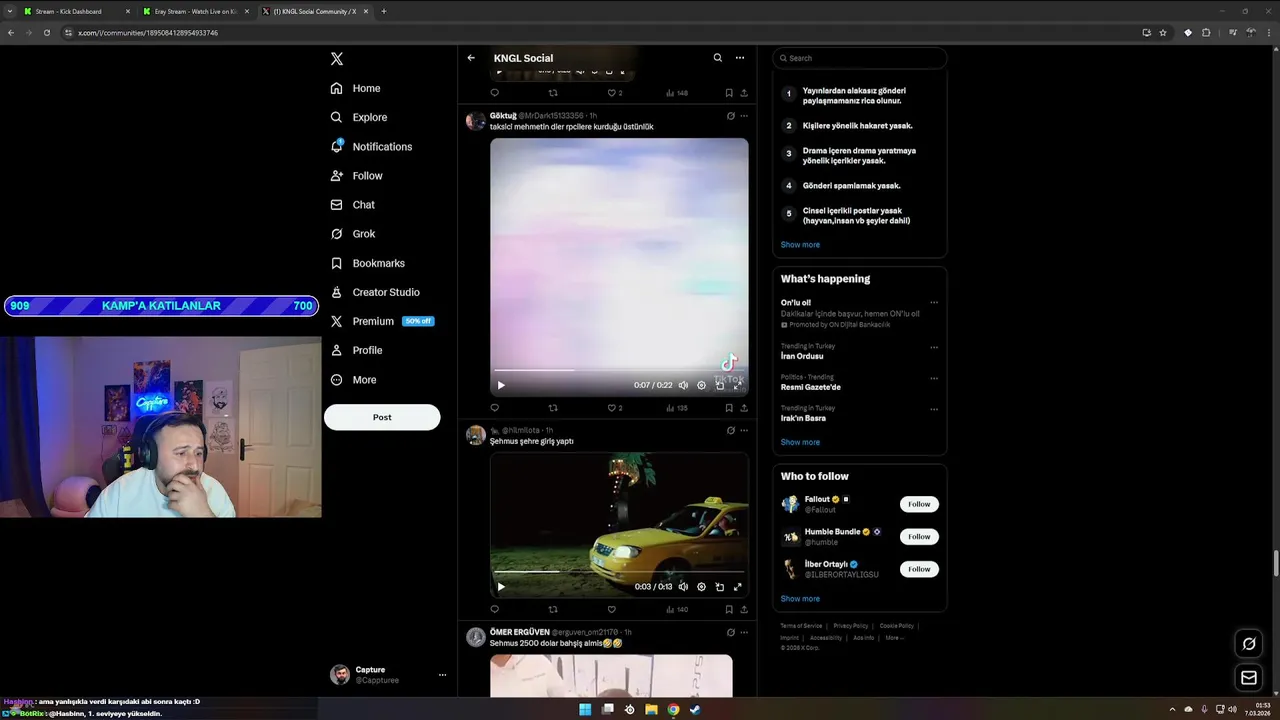Image resolution: width=1280 pixels, height=720 pixels.
Task: Open Profile from the sidebar
Action: (x=357, y=350)
